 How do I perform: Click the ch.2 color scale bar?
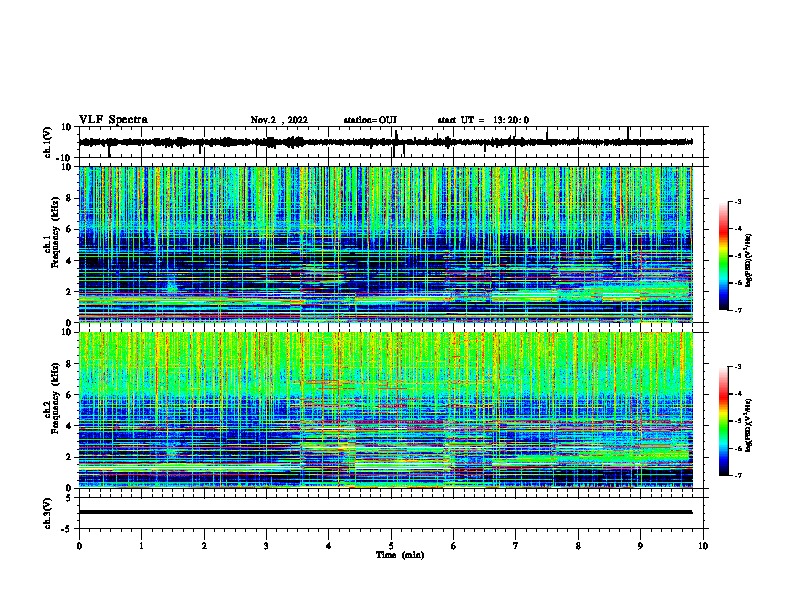coord(724,421)
